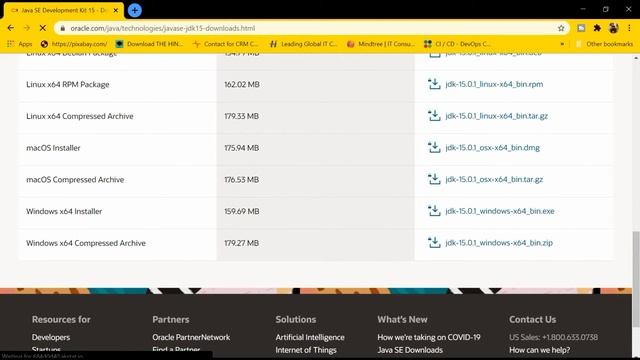Image resolution: width=640 pixels, height=360 pixels.
Task: Click download icon for osx-x64_bin.tar.gz
Action: pos(434,179)
